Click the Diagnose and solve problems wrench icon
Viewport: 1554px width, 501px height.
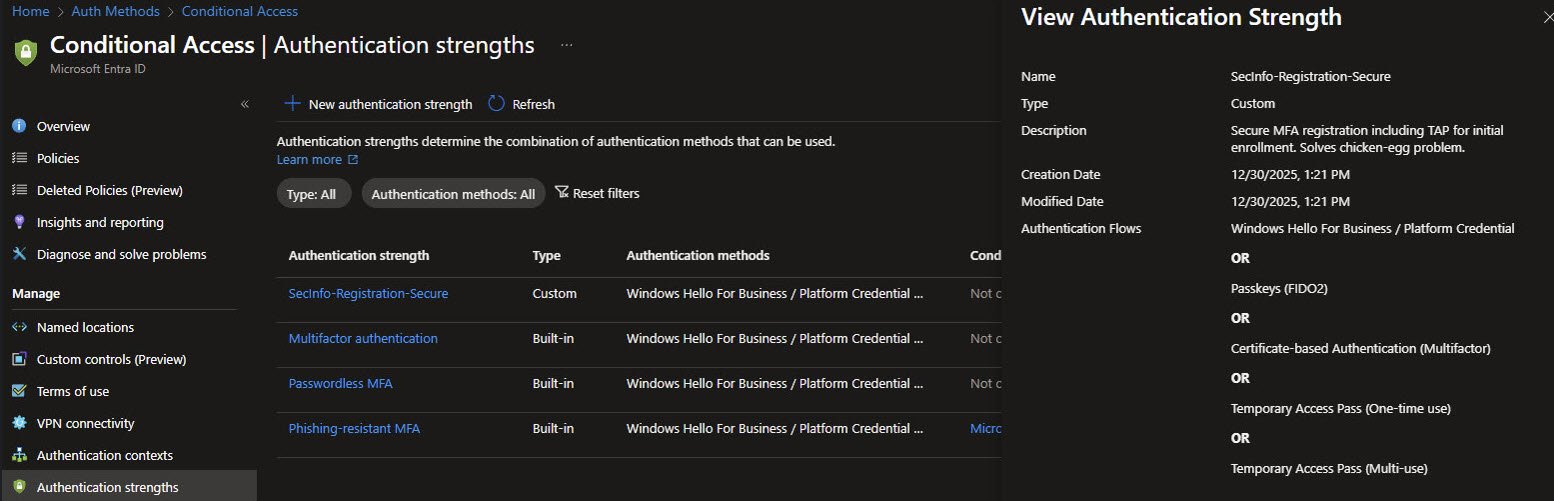pos(19,254)
